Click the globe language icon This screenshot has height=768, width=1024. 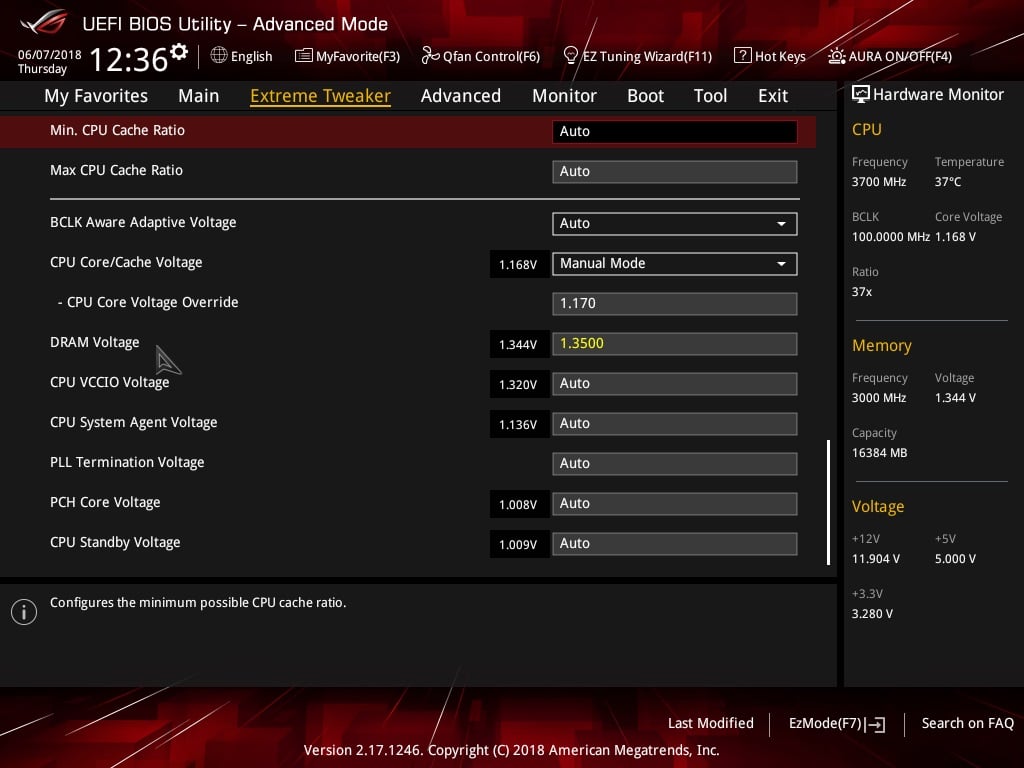219,56
